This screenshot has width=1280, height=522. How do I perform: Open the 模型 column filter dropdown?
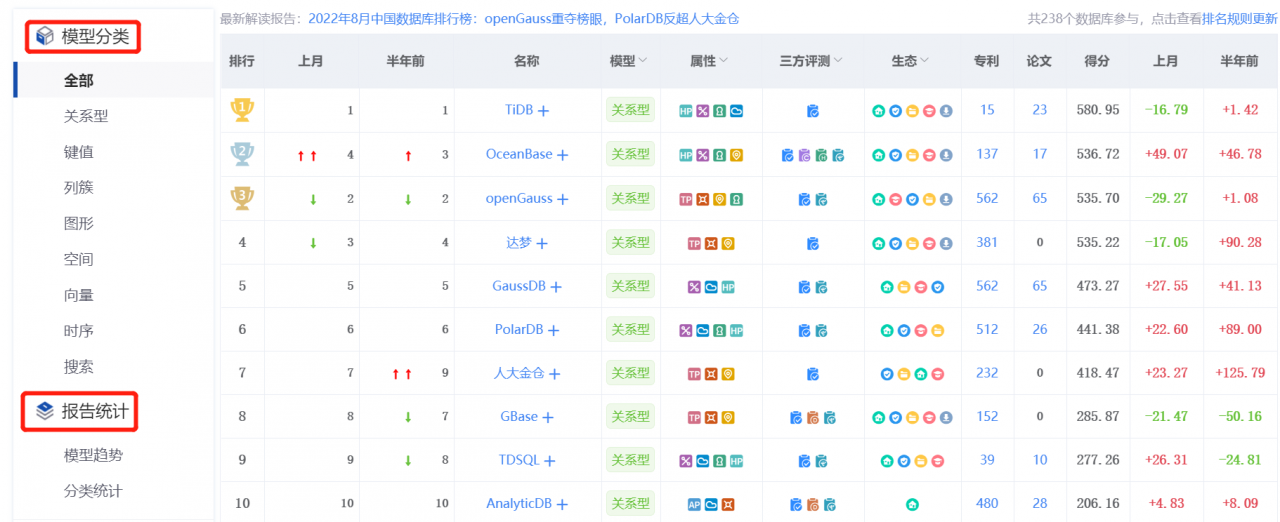(642, 61)
